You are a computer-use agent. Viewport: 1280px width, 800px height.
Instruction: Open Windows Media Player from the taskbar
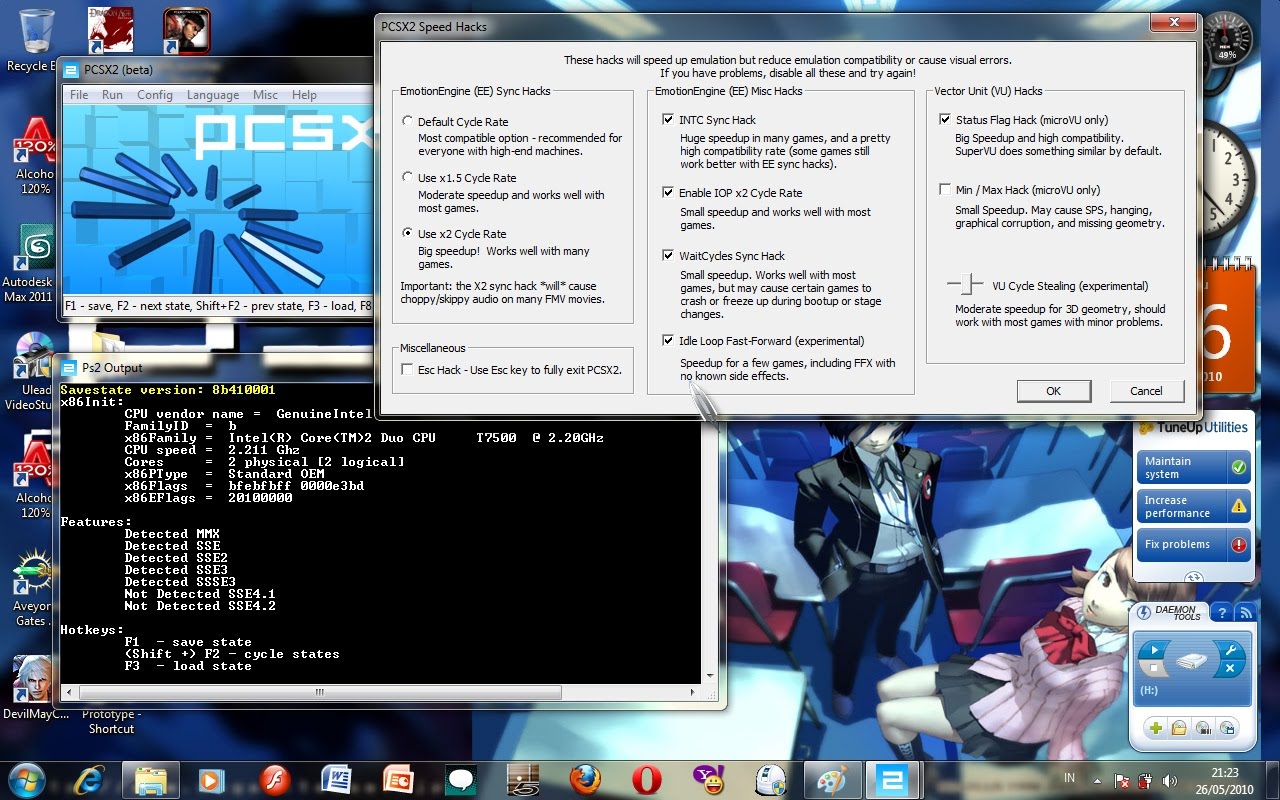click(212, 779)
